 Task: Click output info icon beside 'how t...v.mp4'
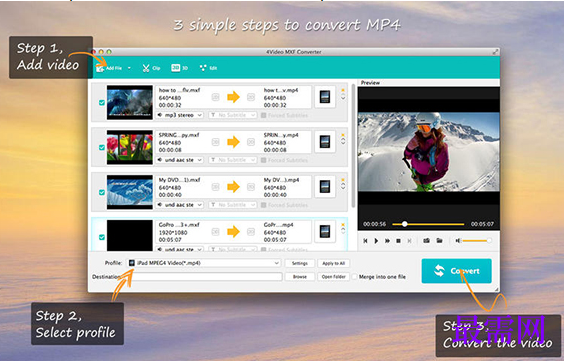pyautogui.click(x=251, y=97)
